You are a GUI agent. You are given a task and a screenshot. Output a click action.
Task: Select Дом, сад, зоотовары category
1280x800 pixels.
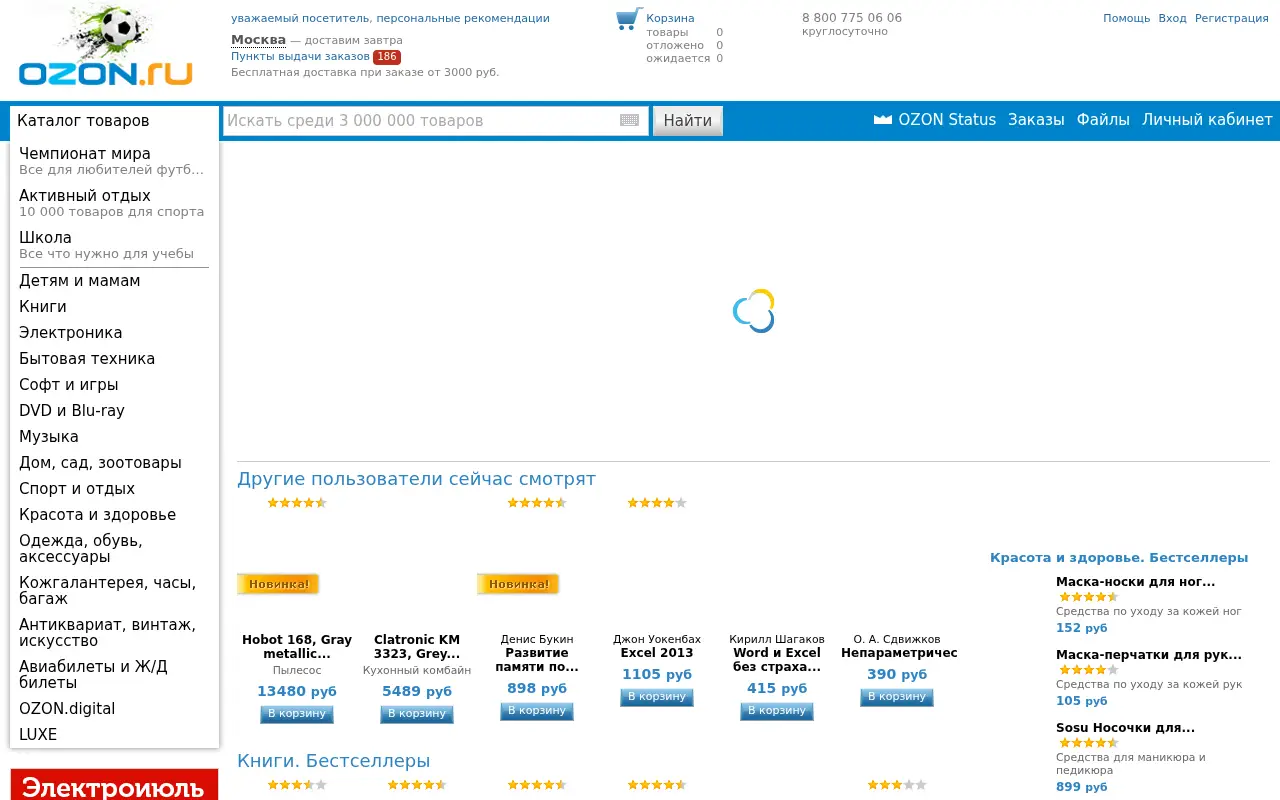100,463
